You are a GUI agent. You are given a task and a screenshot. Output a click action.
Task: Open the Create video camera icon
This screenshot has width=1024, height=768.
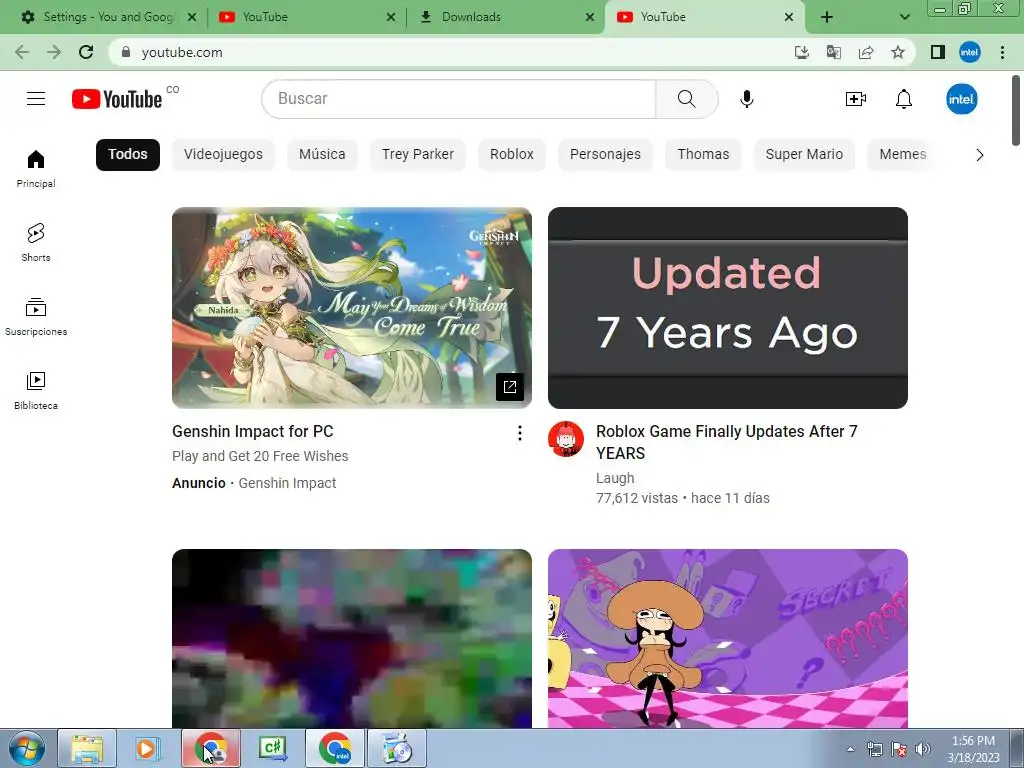[x=856, y=99]
